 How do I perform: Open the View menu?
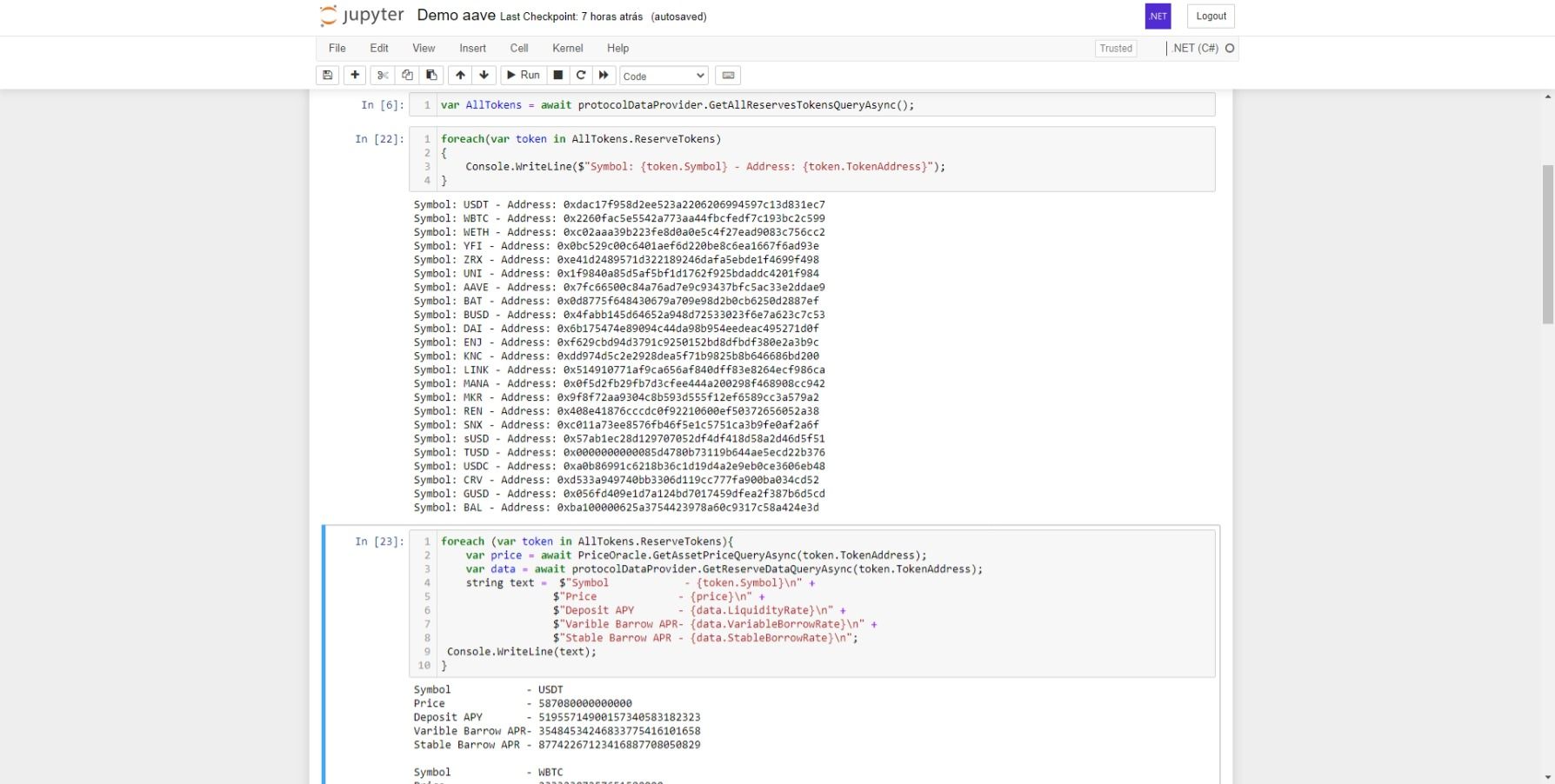[x=424, y=49]
